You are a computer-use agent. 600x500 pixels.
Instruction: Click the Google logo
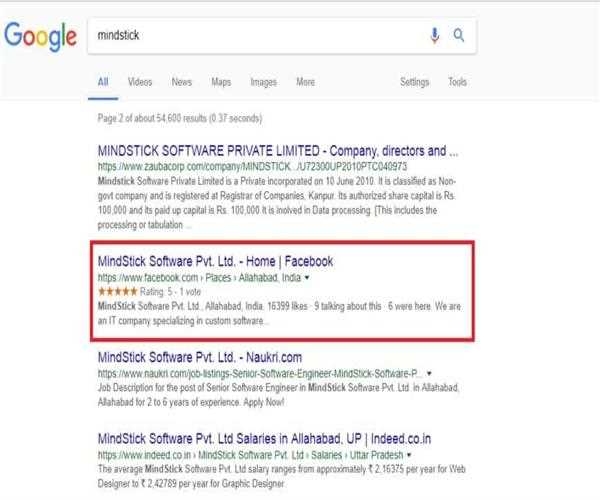41,36
